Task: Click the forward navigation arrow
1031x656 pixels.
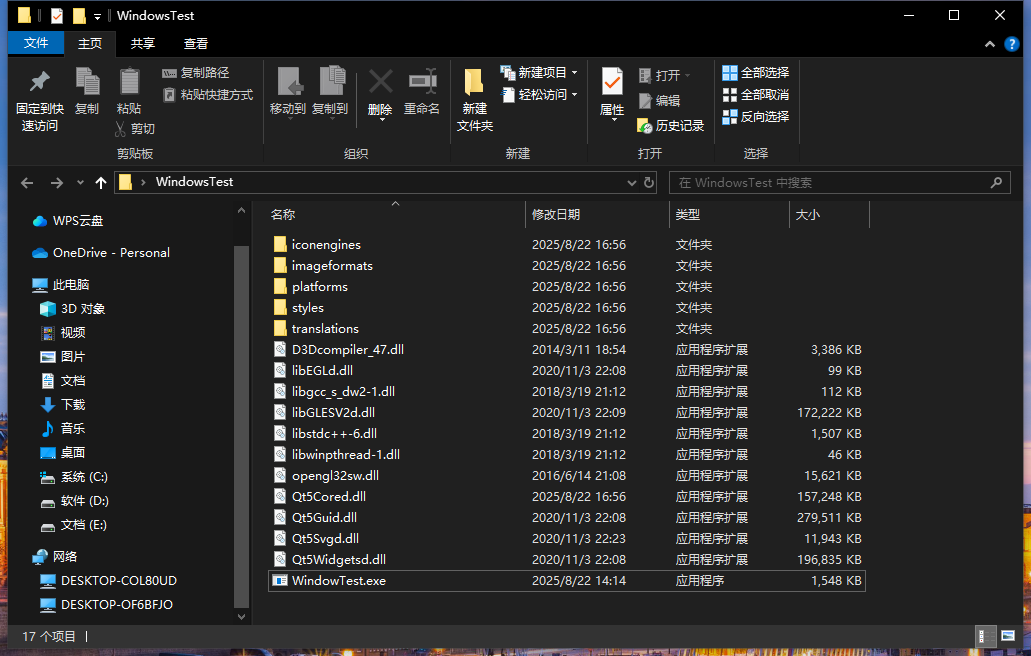Action: 57,183
